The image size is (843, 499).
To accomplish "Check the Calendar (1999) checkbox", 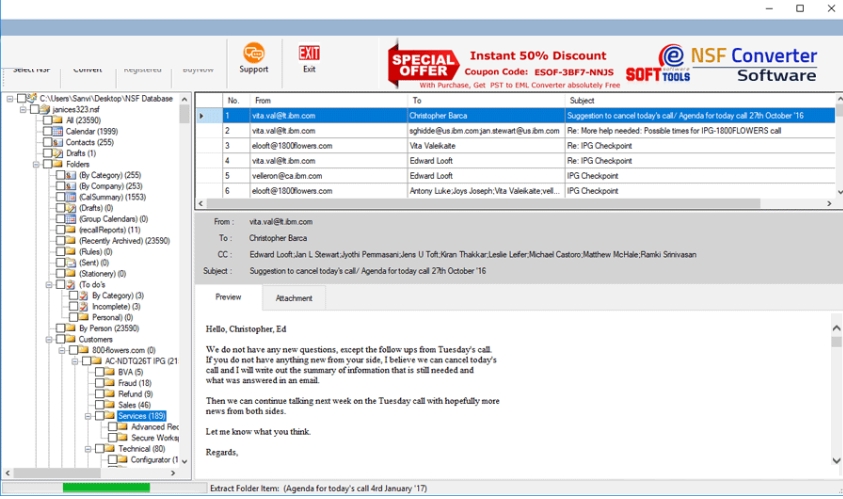I will tap(47, 131).
